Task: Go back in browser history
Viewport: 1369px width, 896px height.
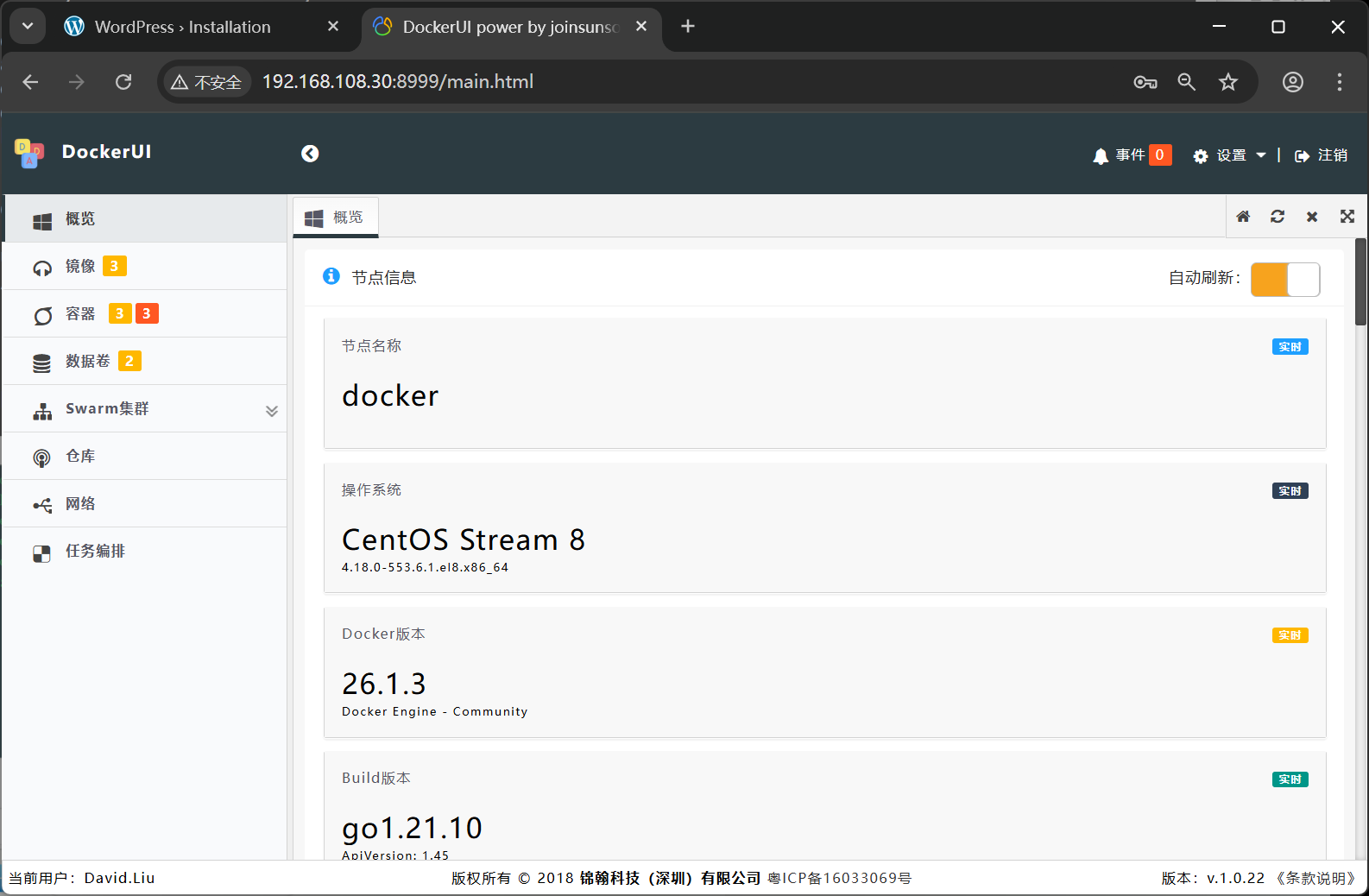Action: click(x=30, y=82)
